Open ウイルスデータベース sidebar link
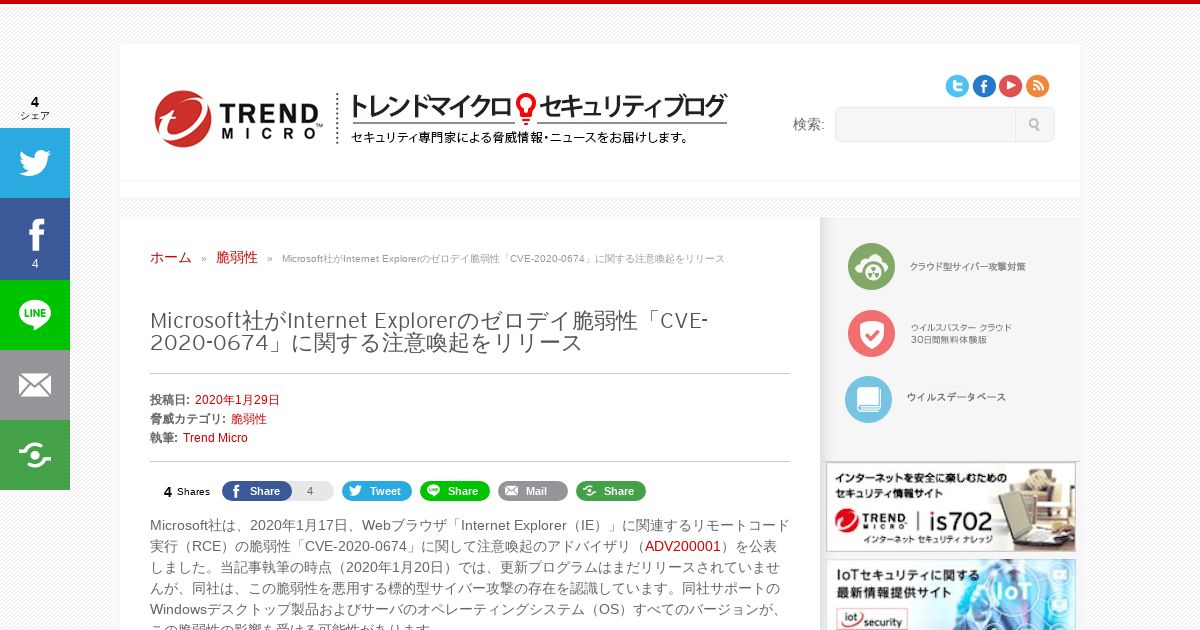 (x=956, y=398)
